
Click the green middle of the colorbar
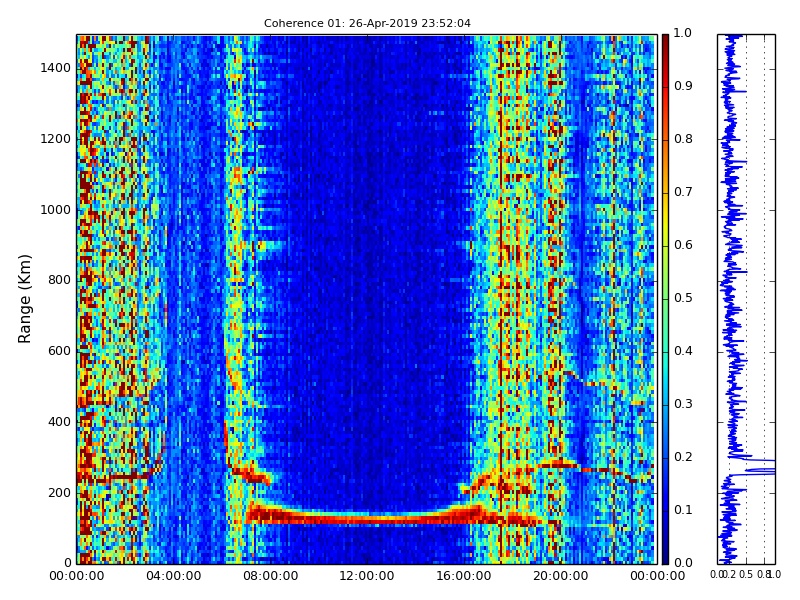point(665,299)
